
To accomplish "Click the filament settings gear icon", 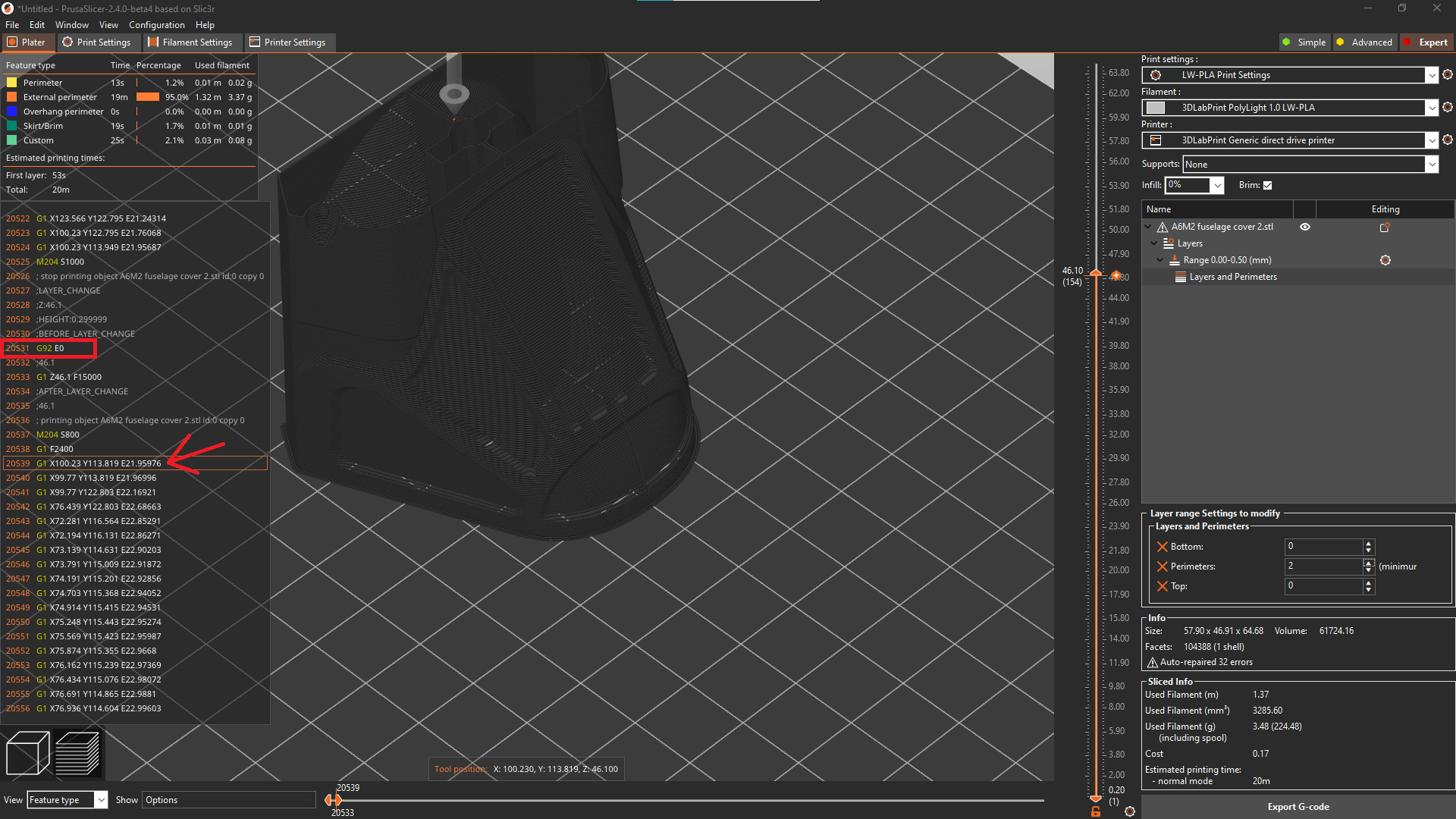I will tap(1448, 107).
